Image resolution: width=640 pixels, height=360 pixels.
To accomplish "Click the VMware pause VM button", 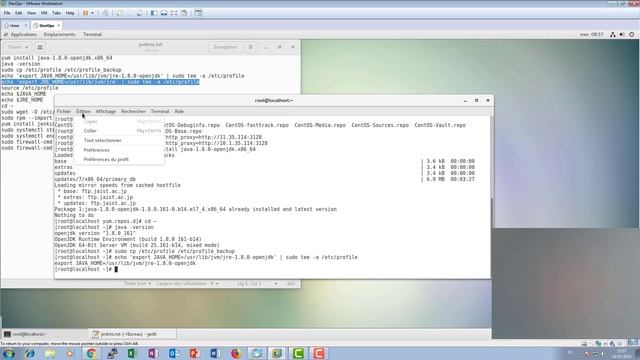I will [86, 13].
